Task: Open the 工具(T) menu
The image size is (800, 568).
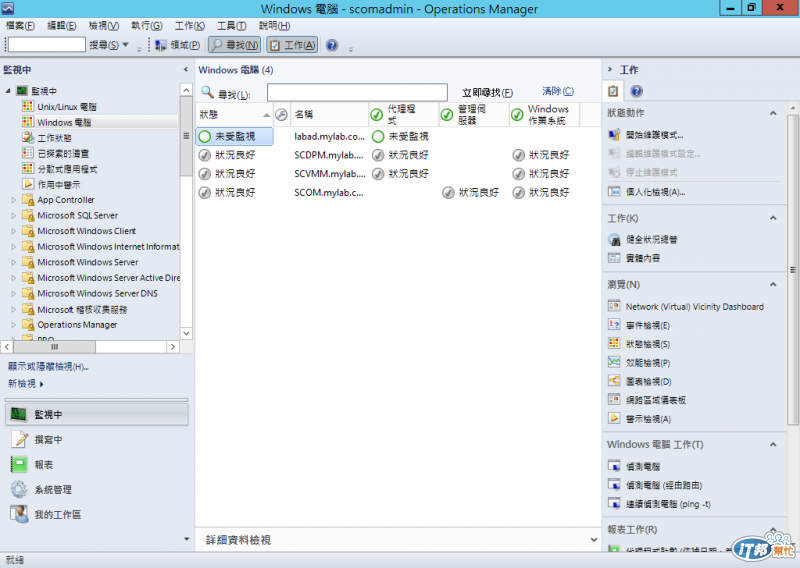Action: [232, 26]
